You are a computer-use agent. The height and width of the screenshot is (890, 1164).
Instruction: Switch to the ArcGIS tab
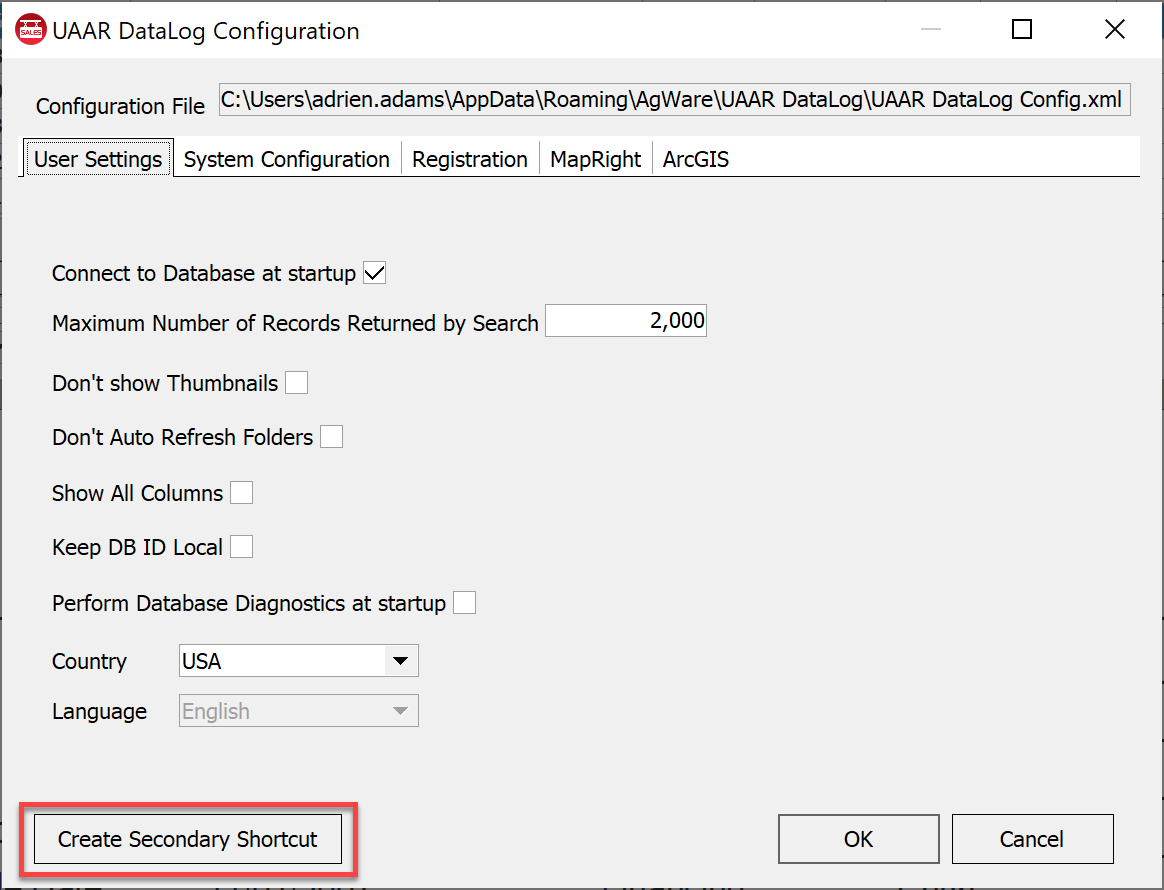pos(696,159)
